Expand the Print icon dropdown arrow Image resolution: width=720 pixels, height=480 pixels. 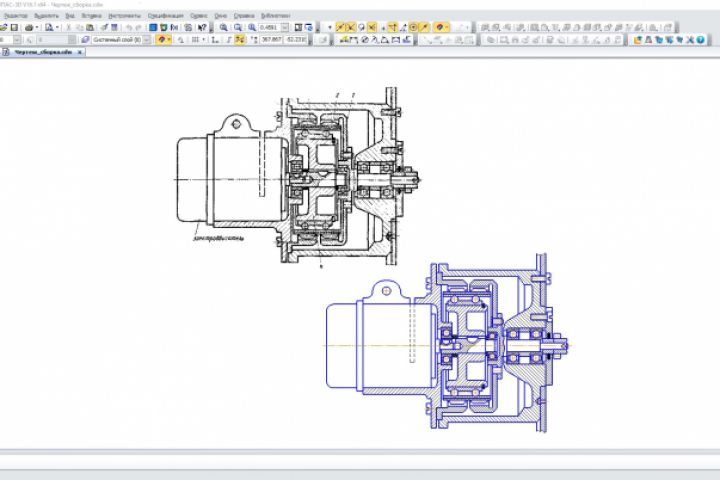37,28
